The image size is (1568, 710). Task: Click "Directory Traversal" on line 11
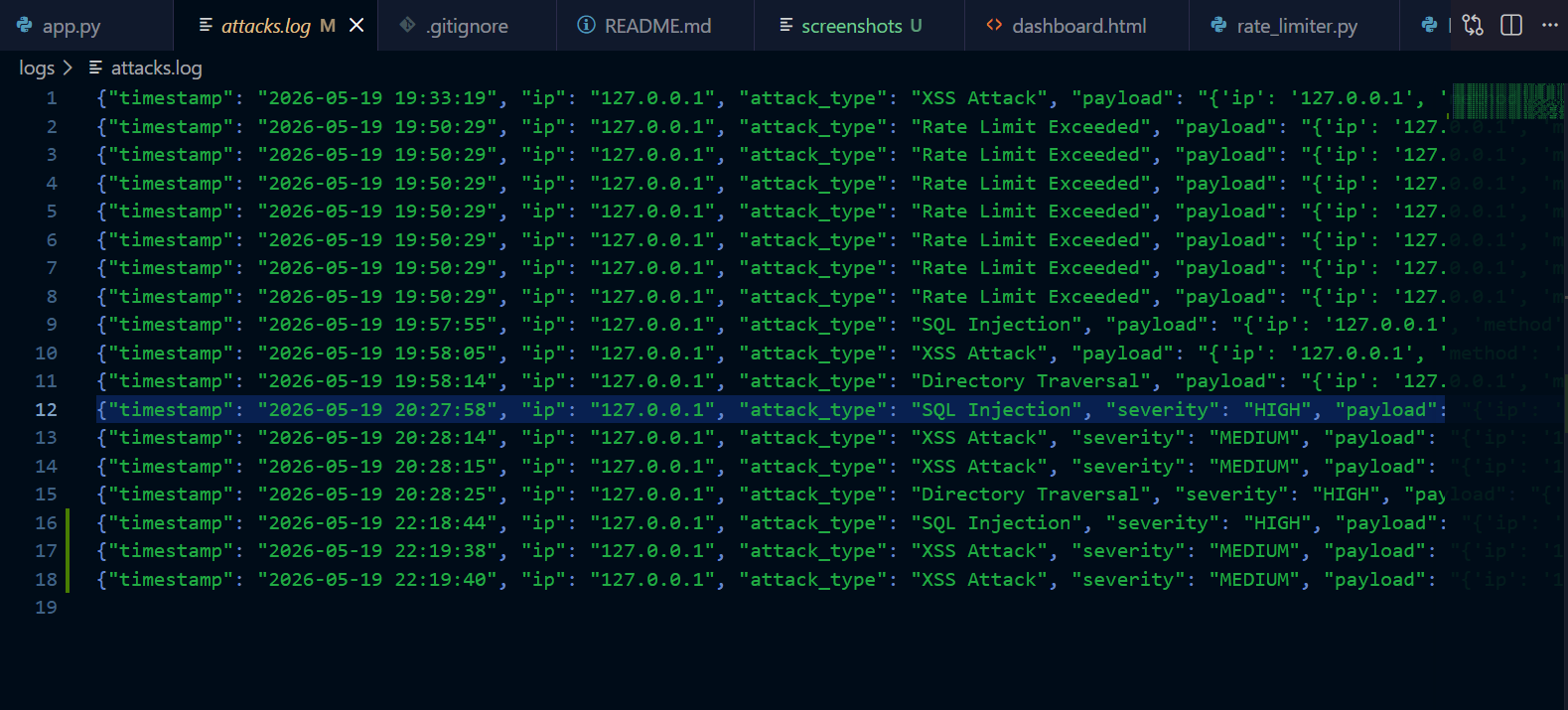1031,381
